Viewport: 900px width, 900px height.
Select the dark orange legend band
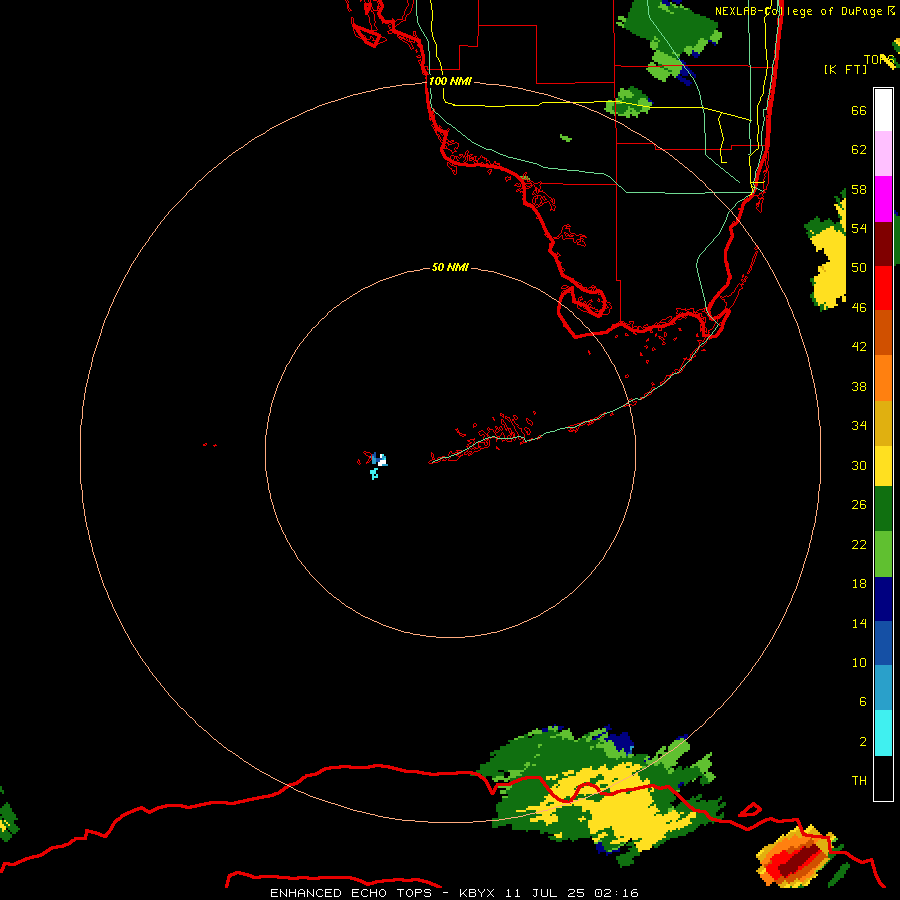[x=883, y=332]
